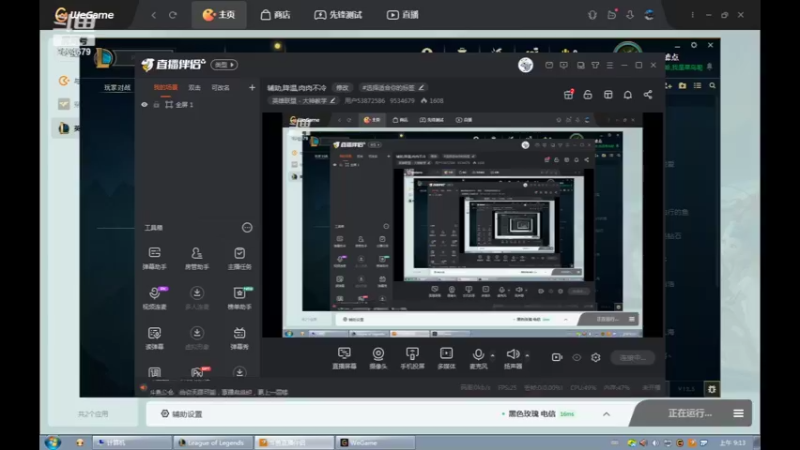Open the 玩家对战 tab in League client

[117, 88]
